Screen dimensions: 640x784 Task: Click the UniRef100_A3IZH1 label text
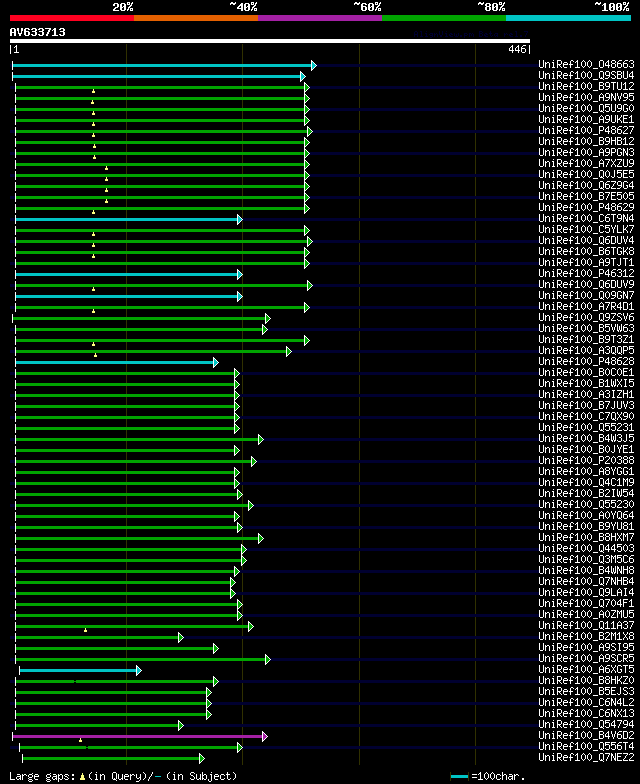tap(586, 394)
